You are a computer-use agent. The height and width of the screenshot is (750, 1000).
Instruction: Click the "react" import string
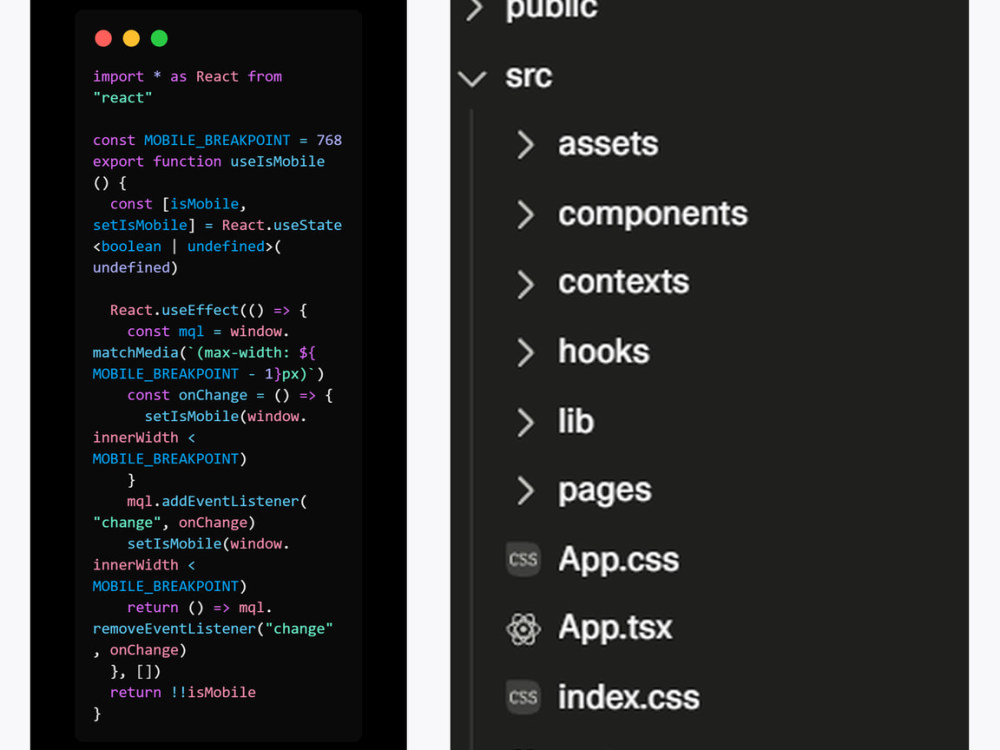[122, 98]
